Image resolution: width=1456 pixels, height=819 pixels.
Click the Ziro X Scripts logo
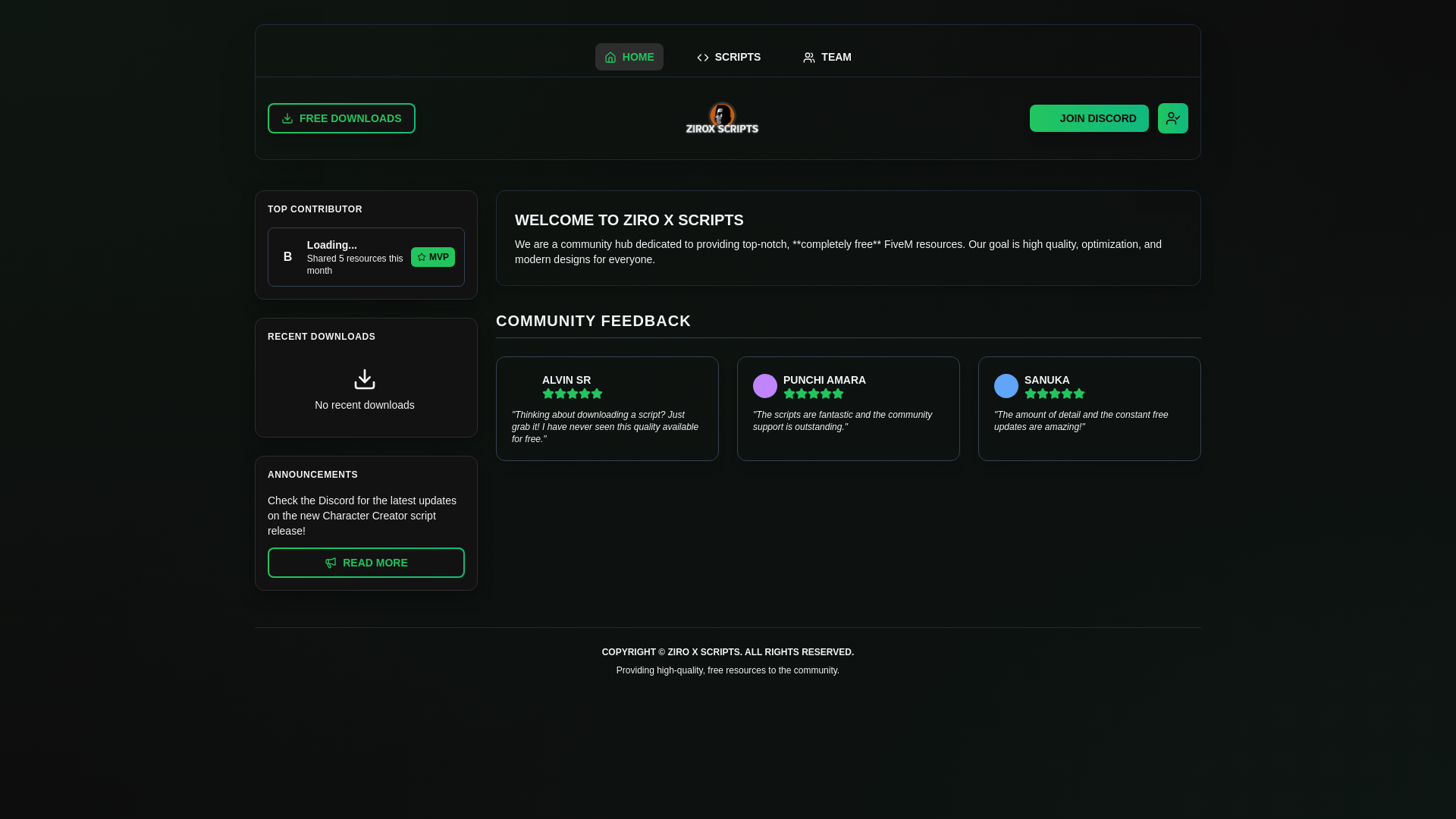(722, 118)
